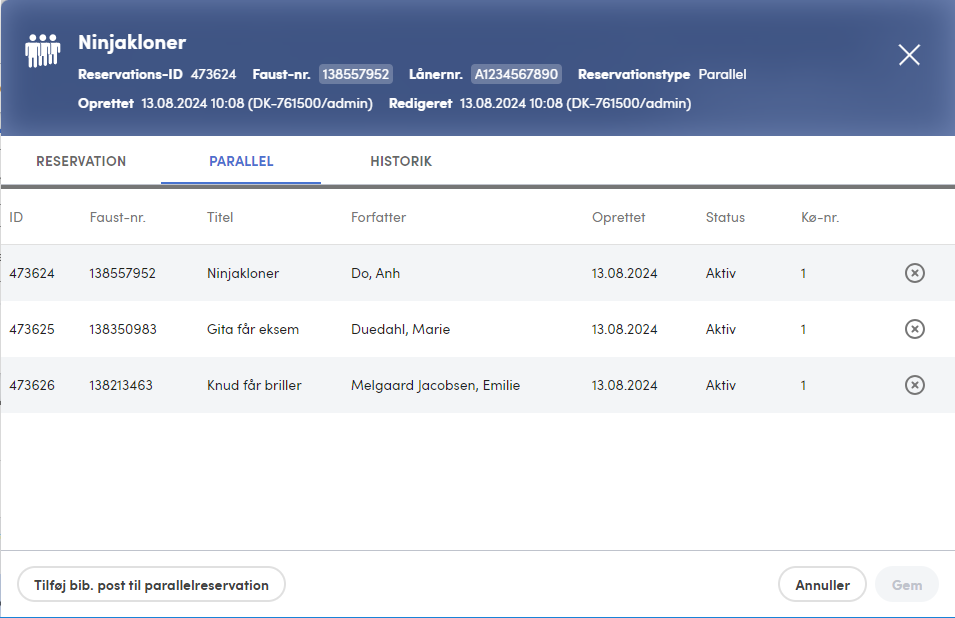Click author Melgaard Jacobsen, Emilie
This screenshot has width=955, height=618.
435,385
